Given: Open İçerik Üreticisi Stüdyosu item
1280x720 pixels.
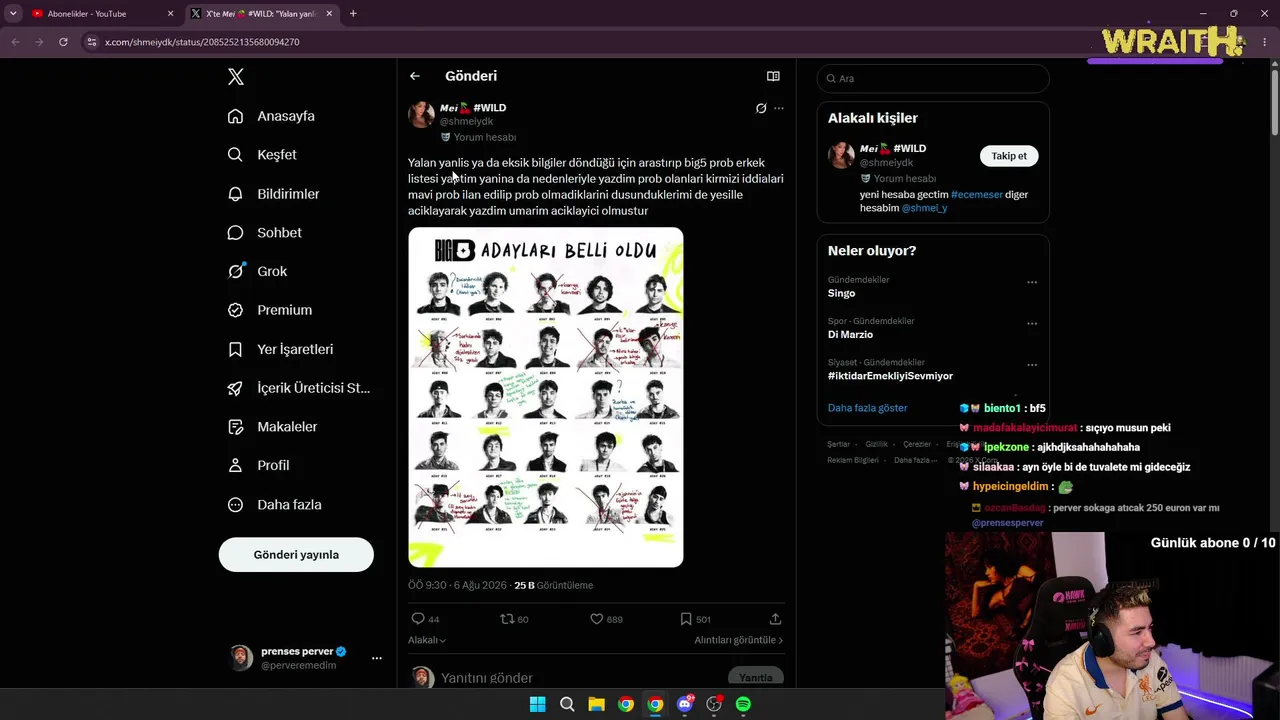Looking at the screenshot, I should click(299, 388).
